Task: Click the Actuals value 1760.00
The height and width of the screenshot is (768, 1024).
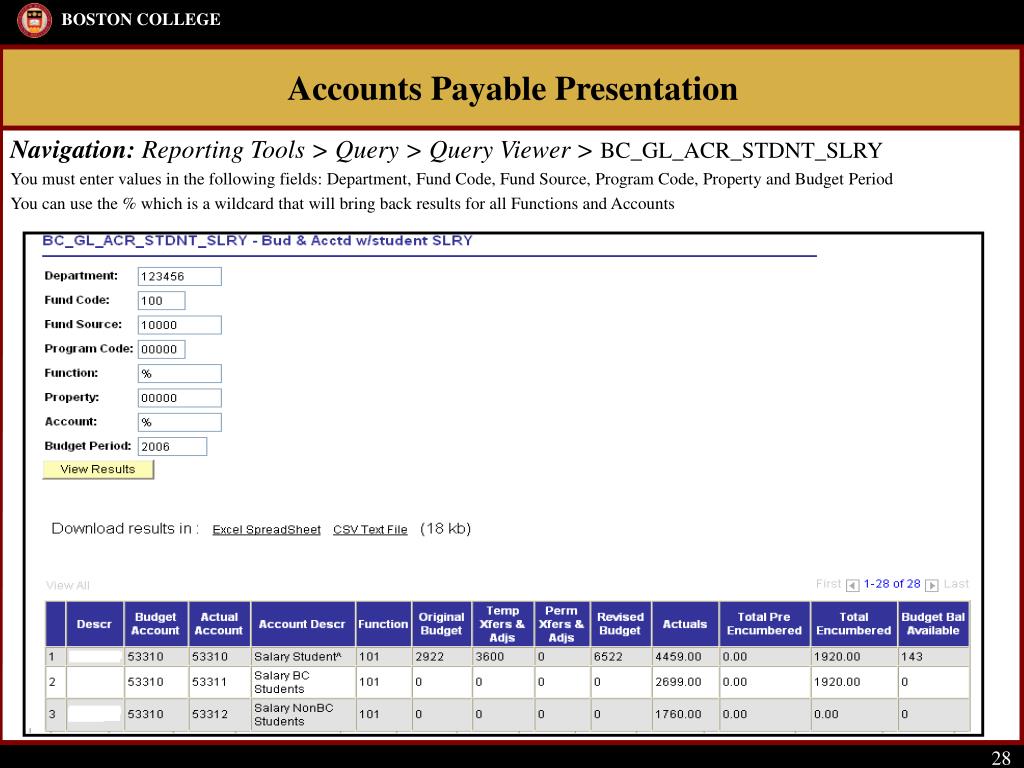Action: coord(679,715)
